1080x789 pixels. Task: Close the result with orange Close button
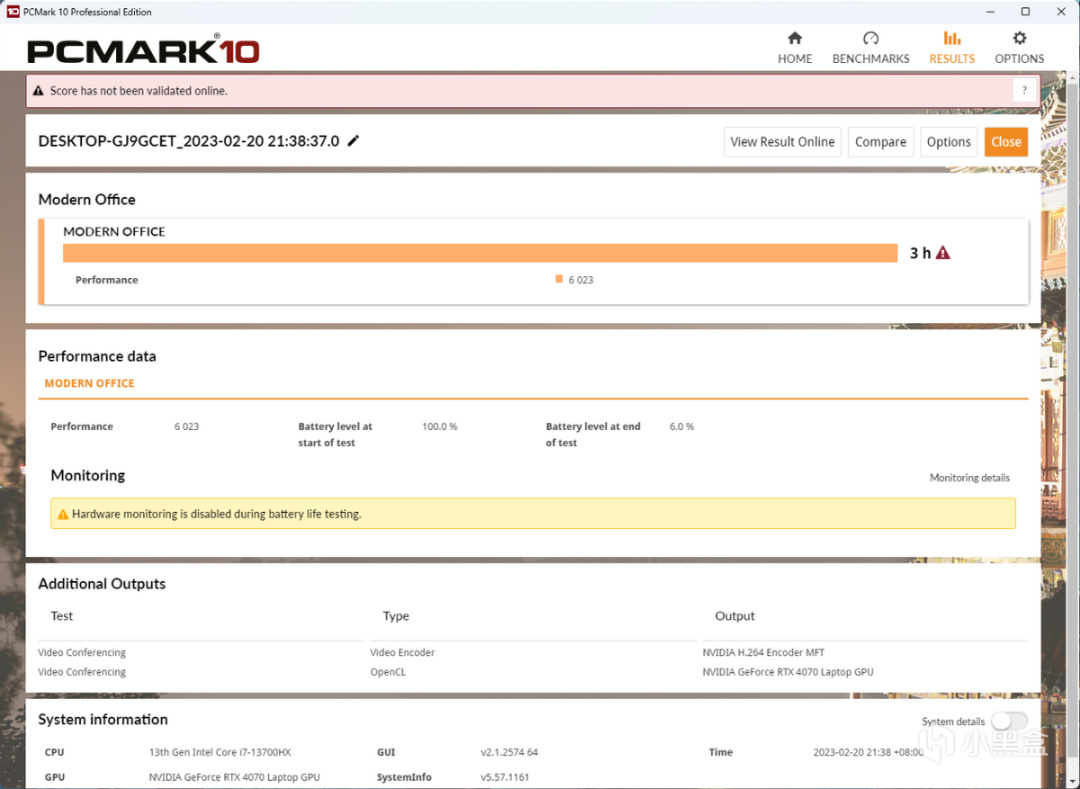pyautogui.click(x=1006, y=142)
